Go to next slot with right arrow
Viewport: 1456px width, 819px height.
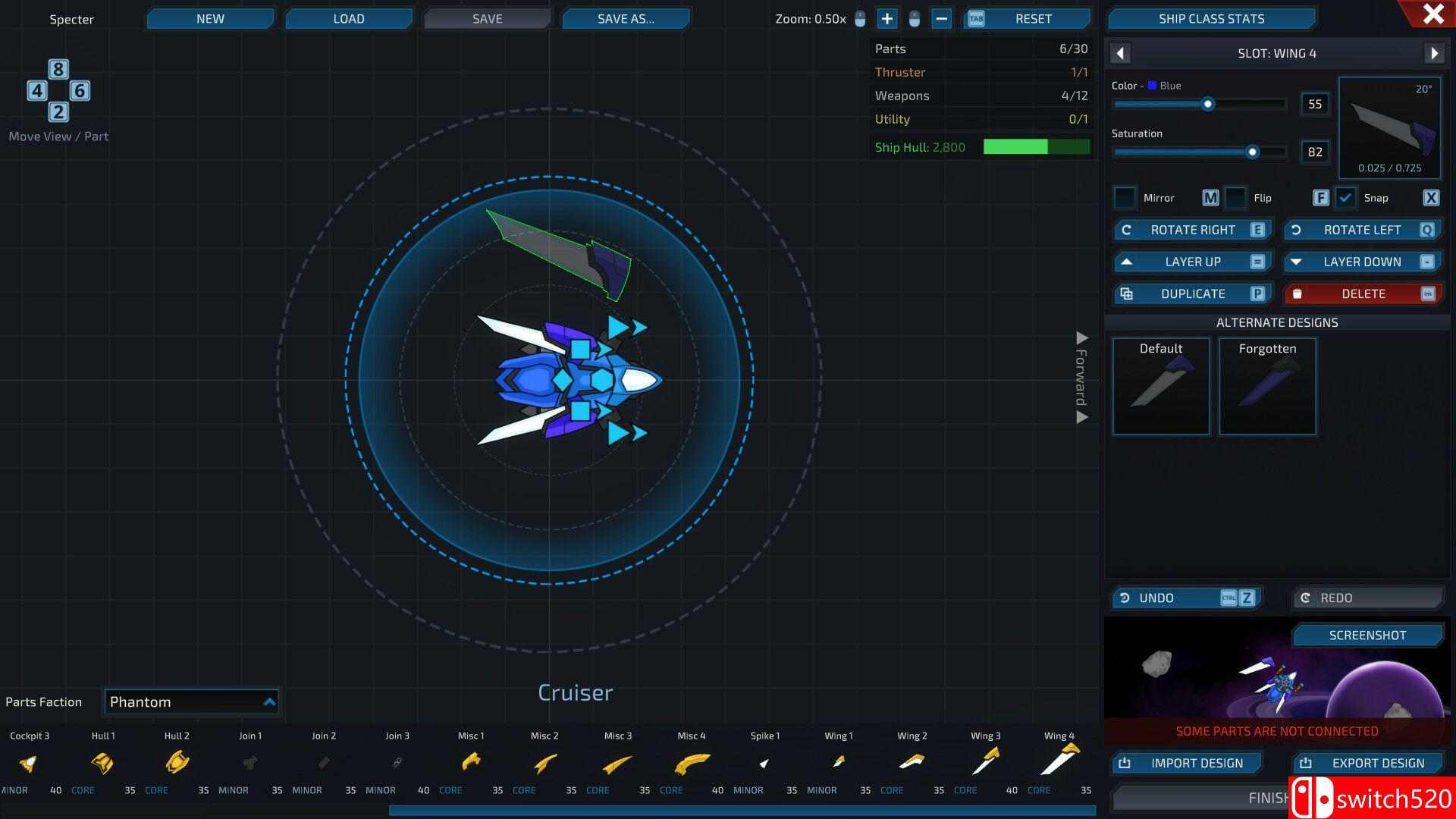[1433, 53]
